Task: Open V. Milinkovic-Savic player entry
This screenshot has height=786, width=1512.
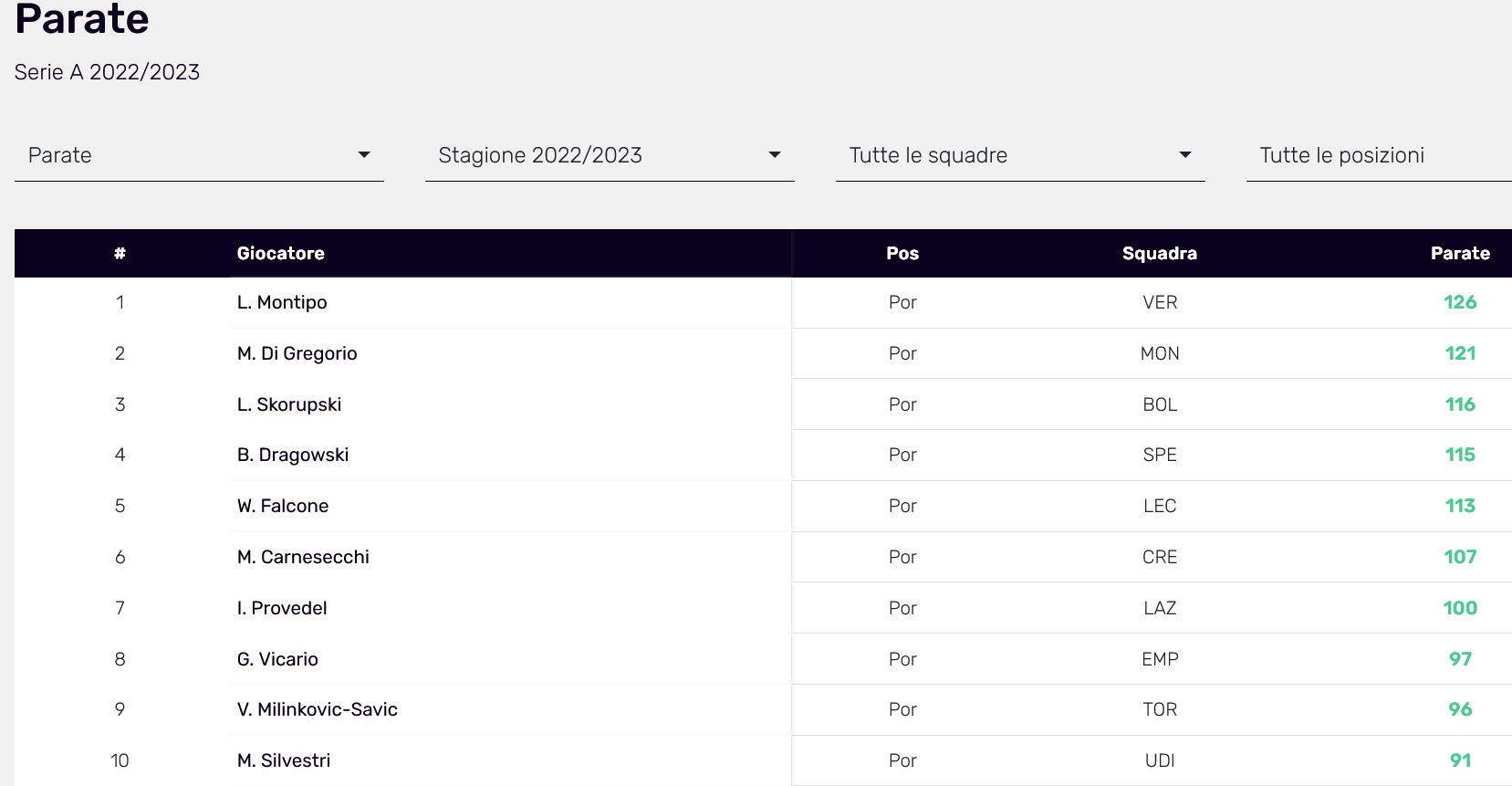Action: click(x=318, y=710)
